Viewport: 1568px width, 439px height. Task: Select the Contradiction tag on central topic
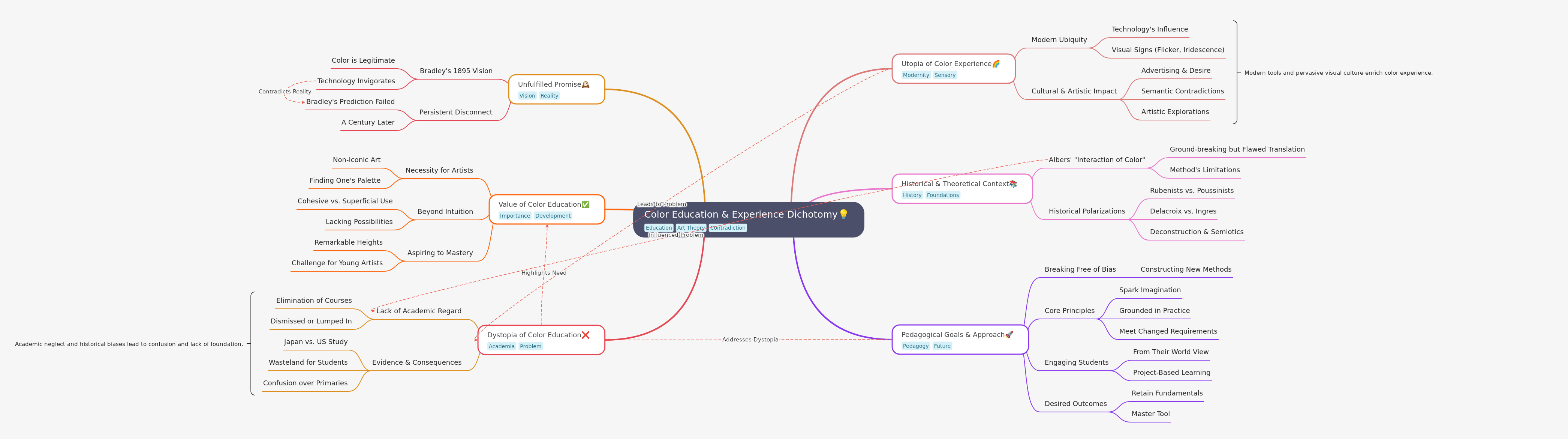tap(727, 228)
